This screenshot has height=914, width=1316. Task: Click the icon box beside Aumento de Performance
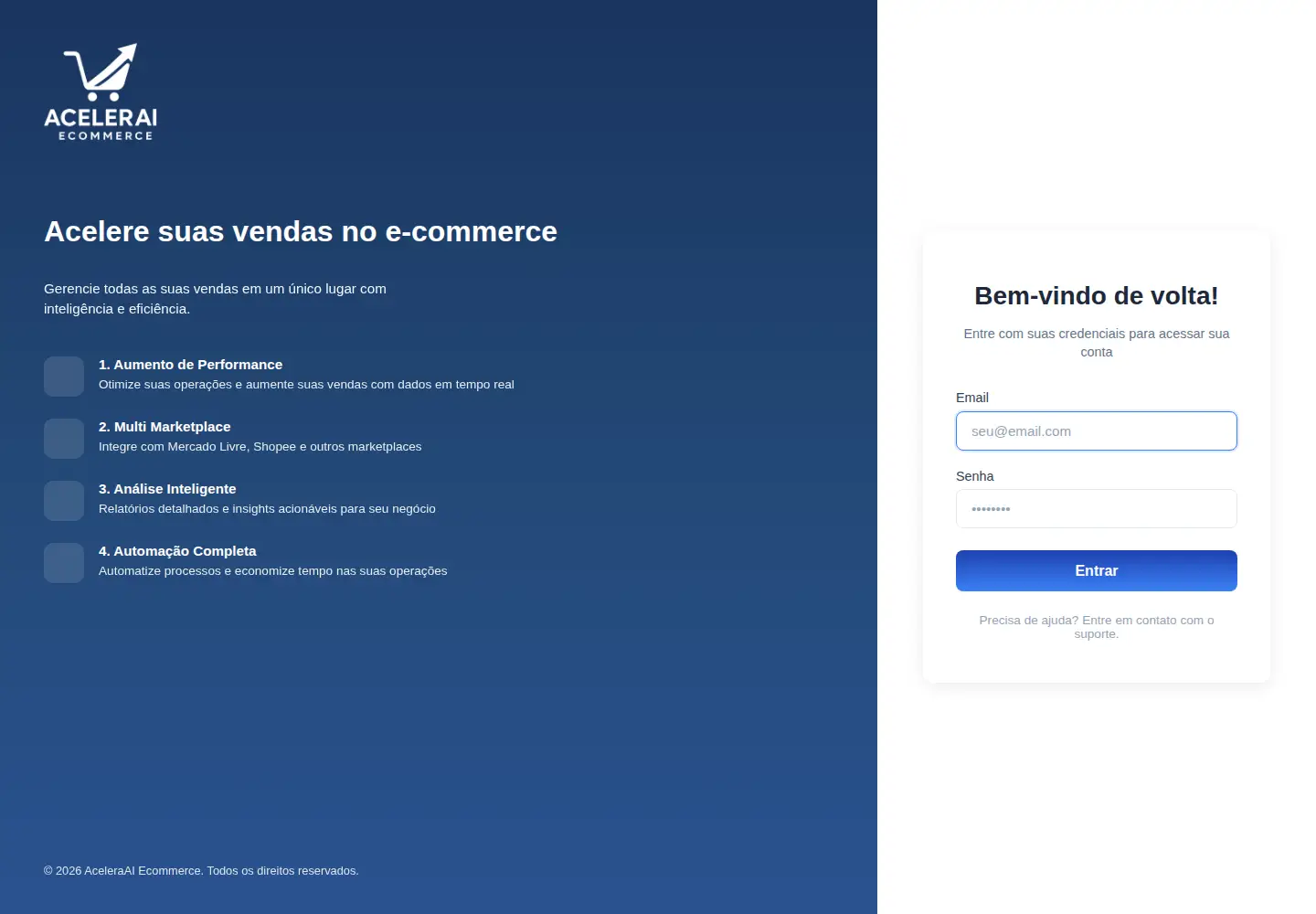click(64, 377)
